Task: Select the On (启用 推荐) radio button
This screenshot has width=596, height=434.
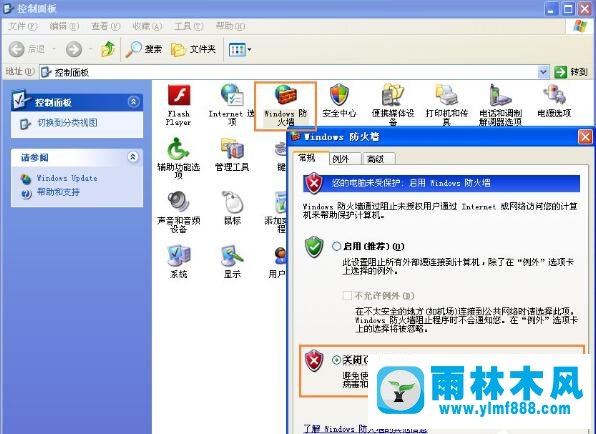Action: (336, 246)
